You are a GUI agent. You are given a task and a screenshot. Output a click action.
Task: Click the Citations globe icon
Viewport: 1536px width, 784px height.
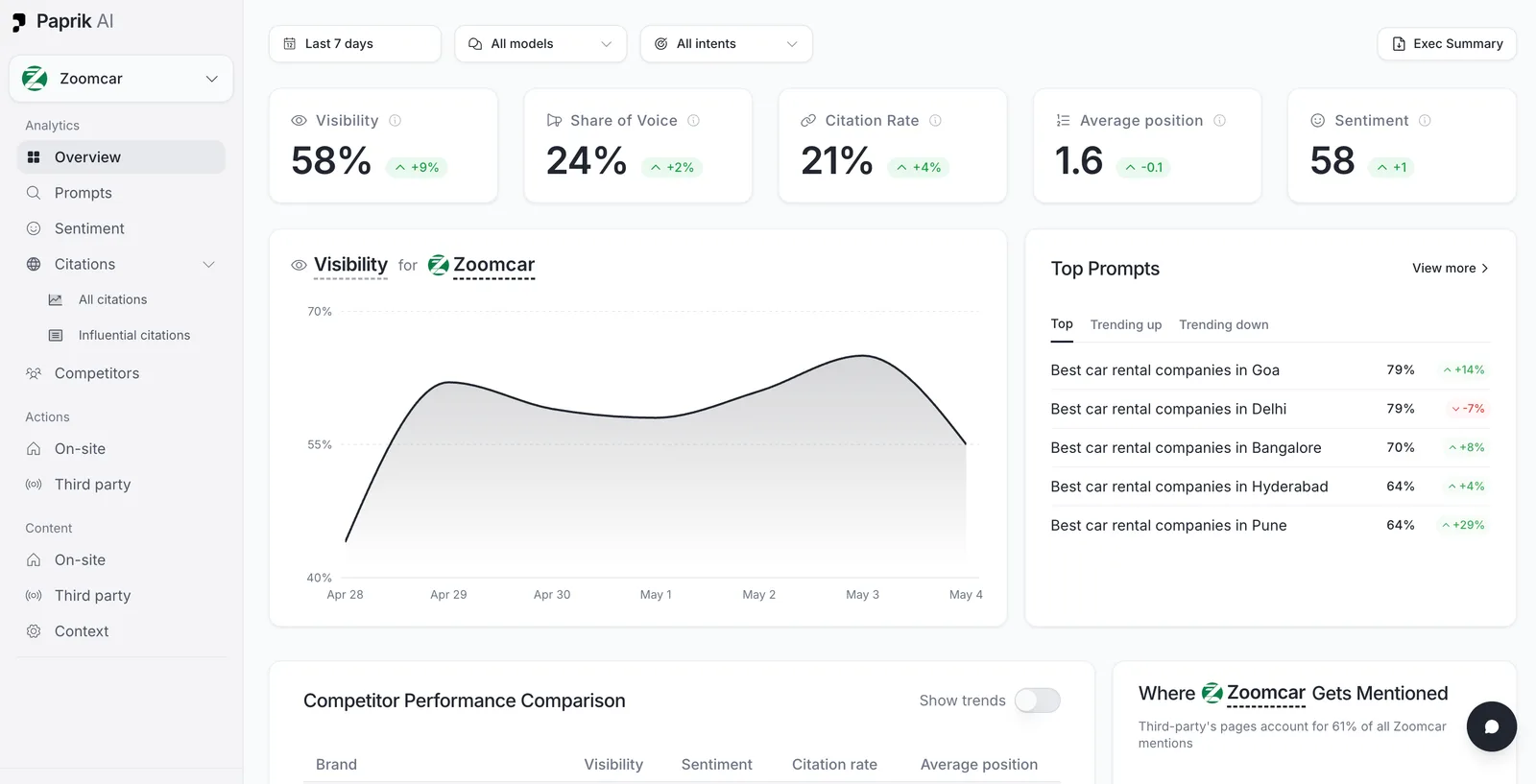(x=34, y=264)
